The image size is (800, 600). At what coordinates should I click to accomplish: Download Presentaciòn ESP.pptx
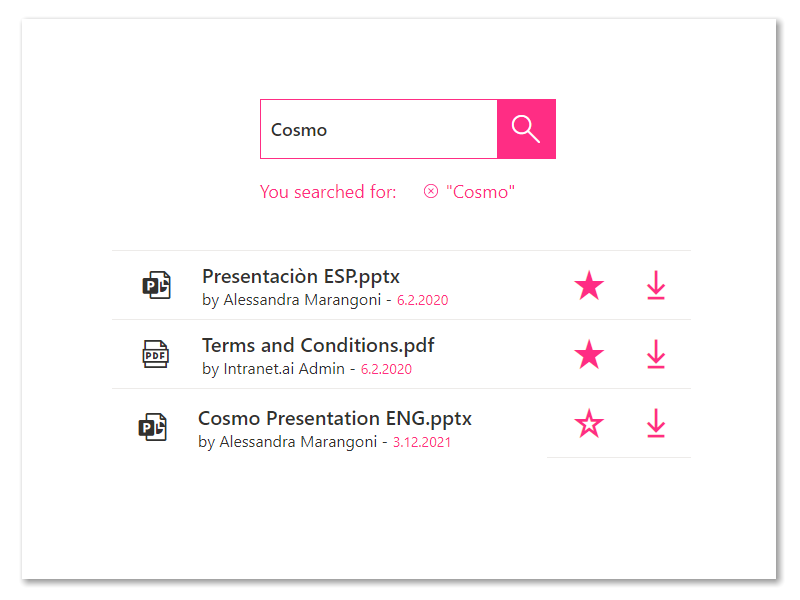[656, 285]
